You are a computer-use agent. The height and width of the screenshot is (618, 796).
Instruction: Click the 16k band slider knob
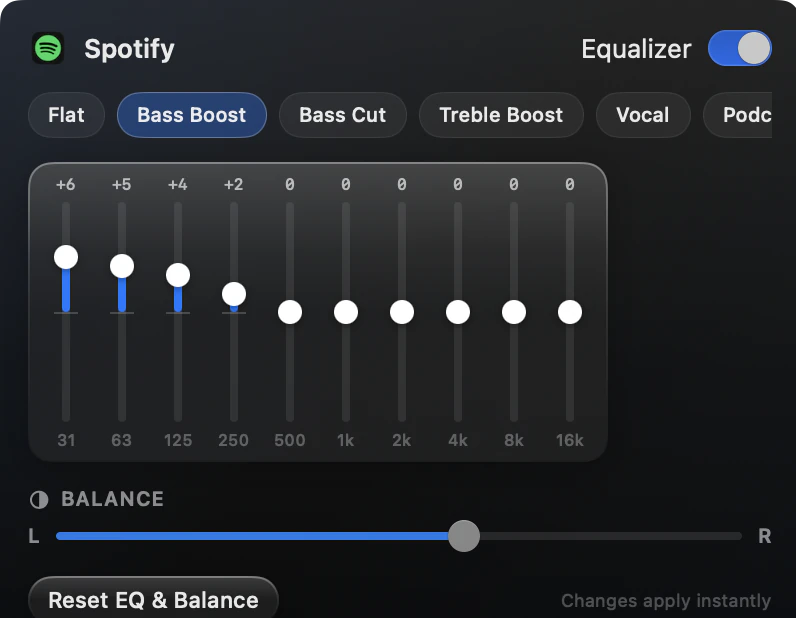coord(570,312)
